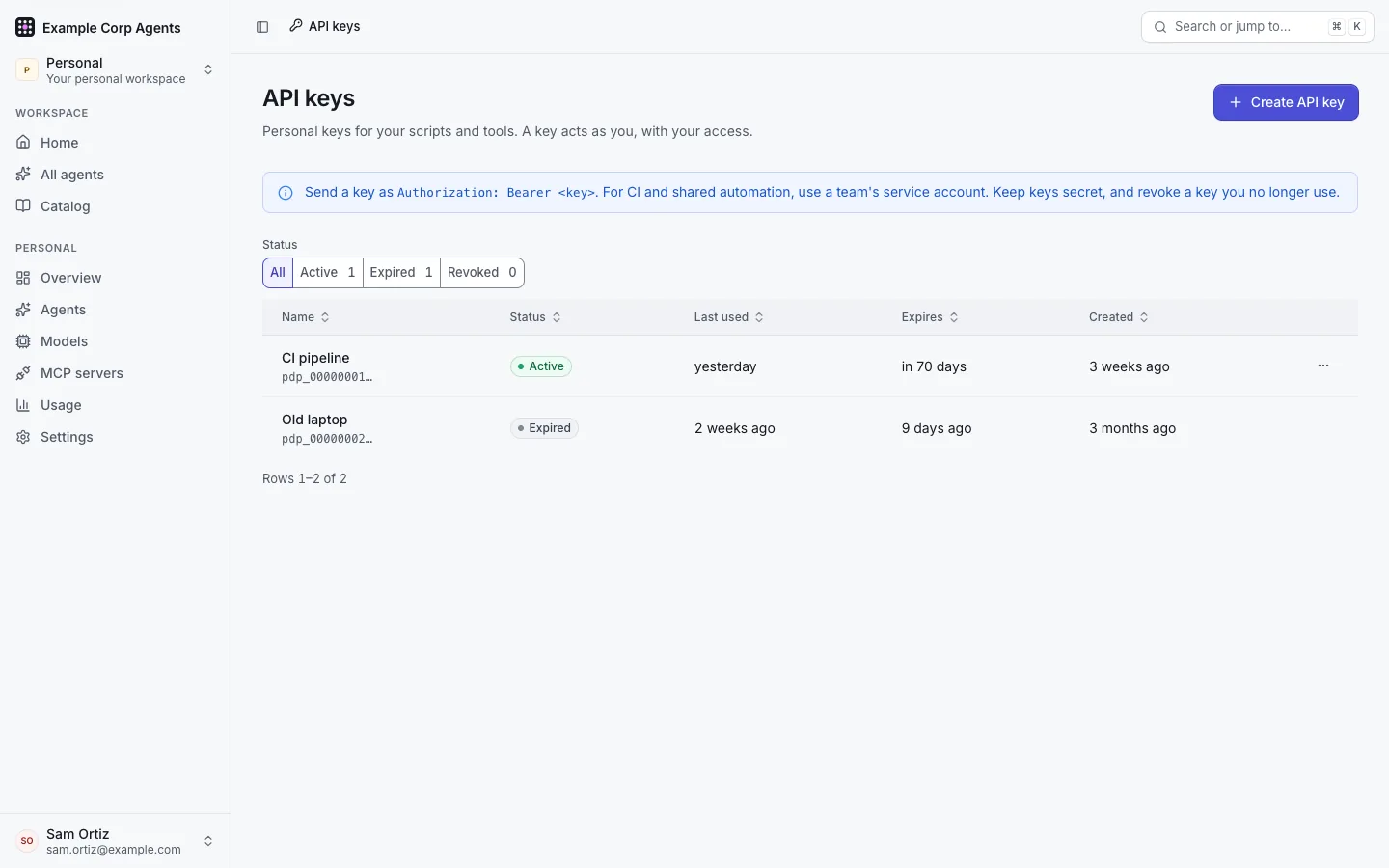This screenshot has height=868, width=1389.
Task: Click the Home icon in the sidebar
Action: pyautogui.click(x=23, y=143)
